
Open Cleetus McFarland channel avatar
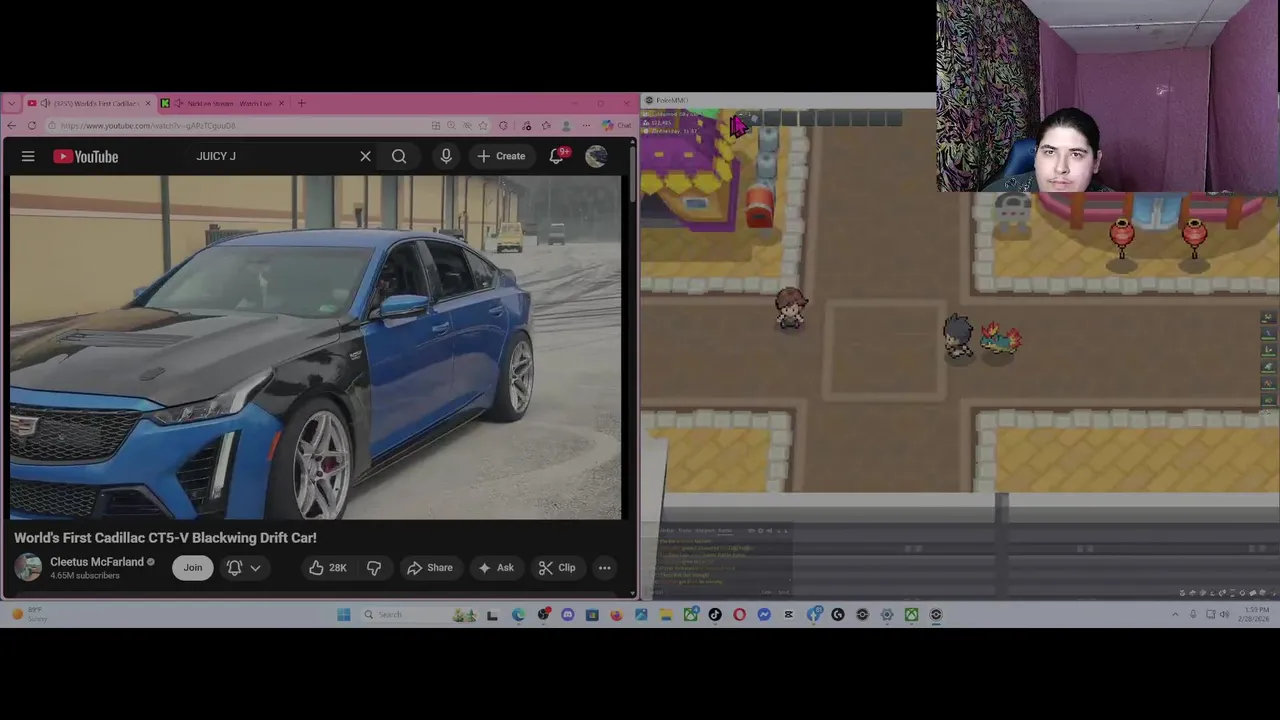click(28, 567)
